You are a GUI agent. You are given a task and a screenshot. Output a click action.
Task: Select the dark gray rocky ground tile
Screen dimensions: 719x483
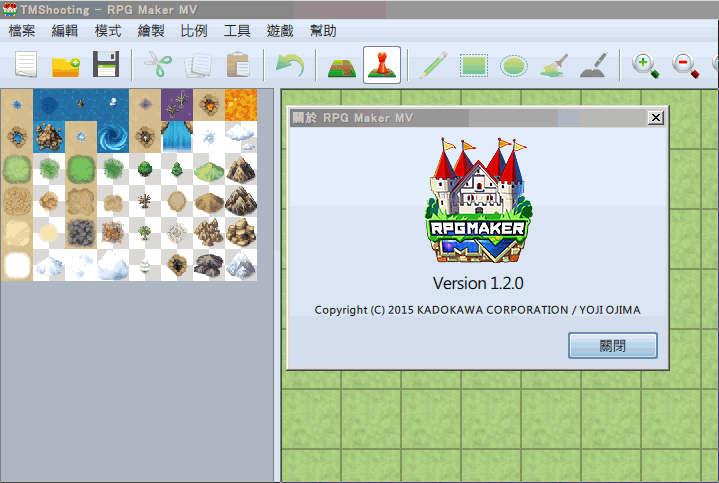[81, 233]
